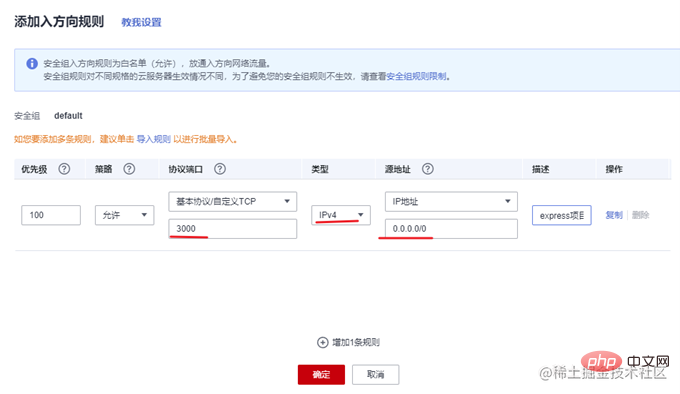
Task: Click the 操作 column header
Action: pyautogui.click(x=614, y=169)
